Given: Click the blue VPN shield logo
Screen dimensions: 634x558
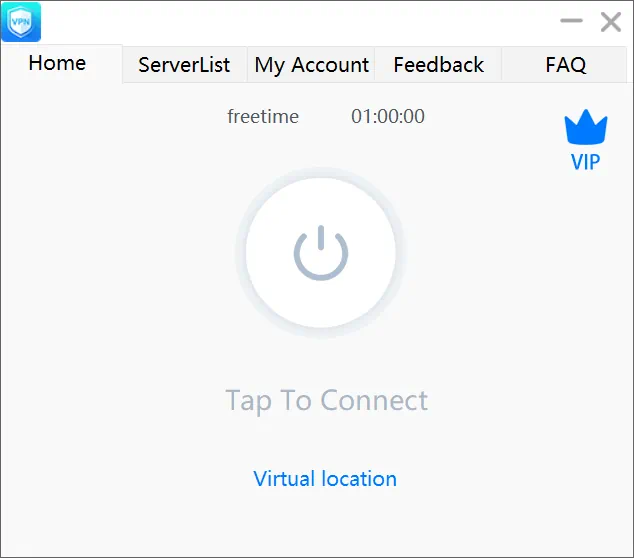Looking at the screenshot, I should click(x=21, y=22).
